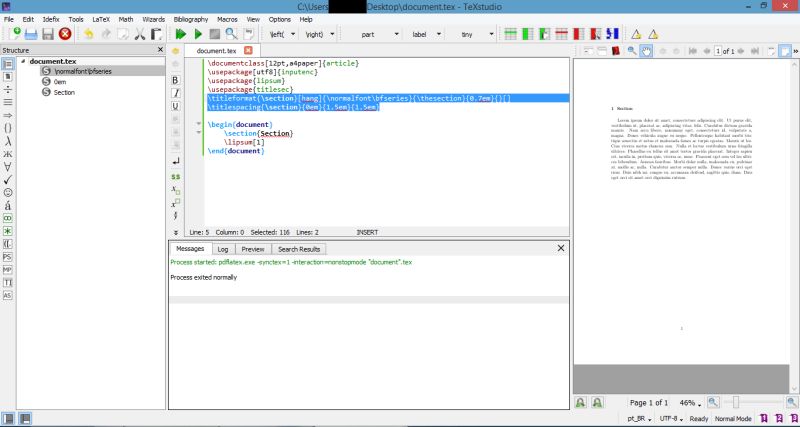Jump to bookmark 1 in status bar
This screenshot has width=800, height=427.
tap(764, 418)
